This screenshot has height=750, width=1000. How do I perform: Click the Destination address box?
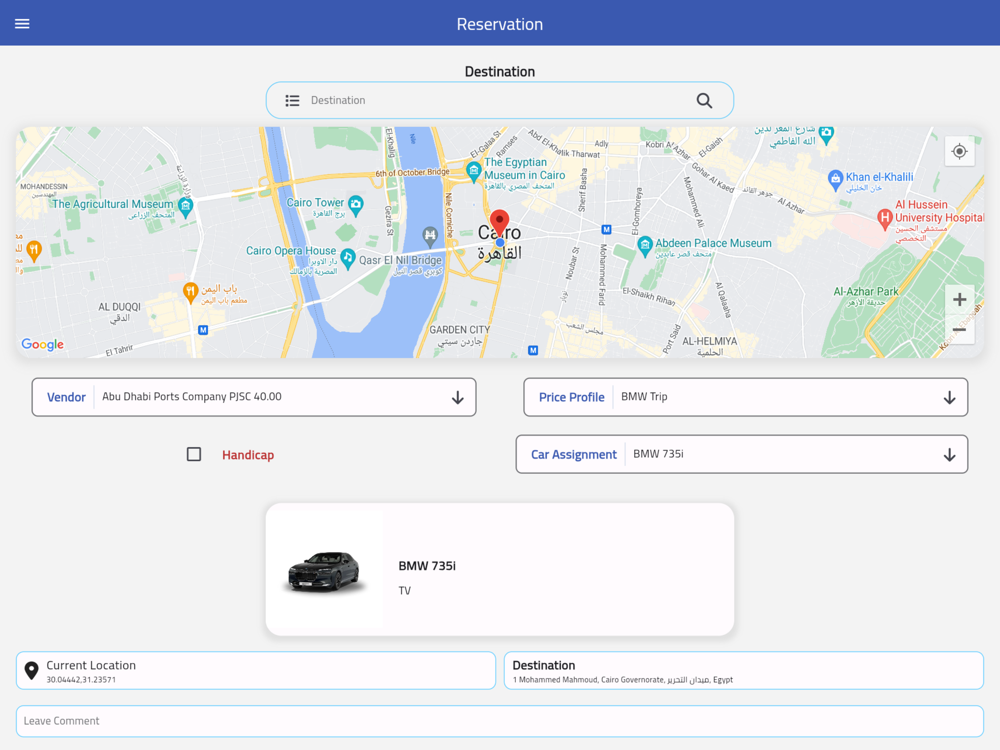pyautogui.click(x=744, y=670)
